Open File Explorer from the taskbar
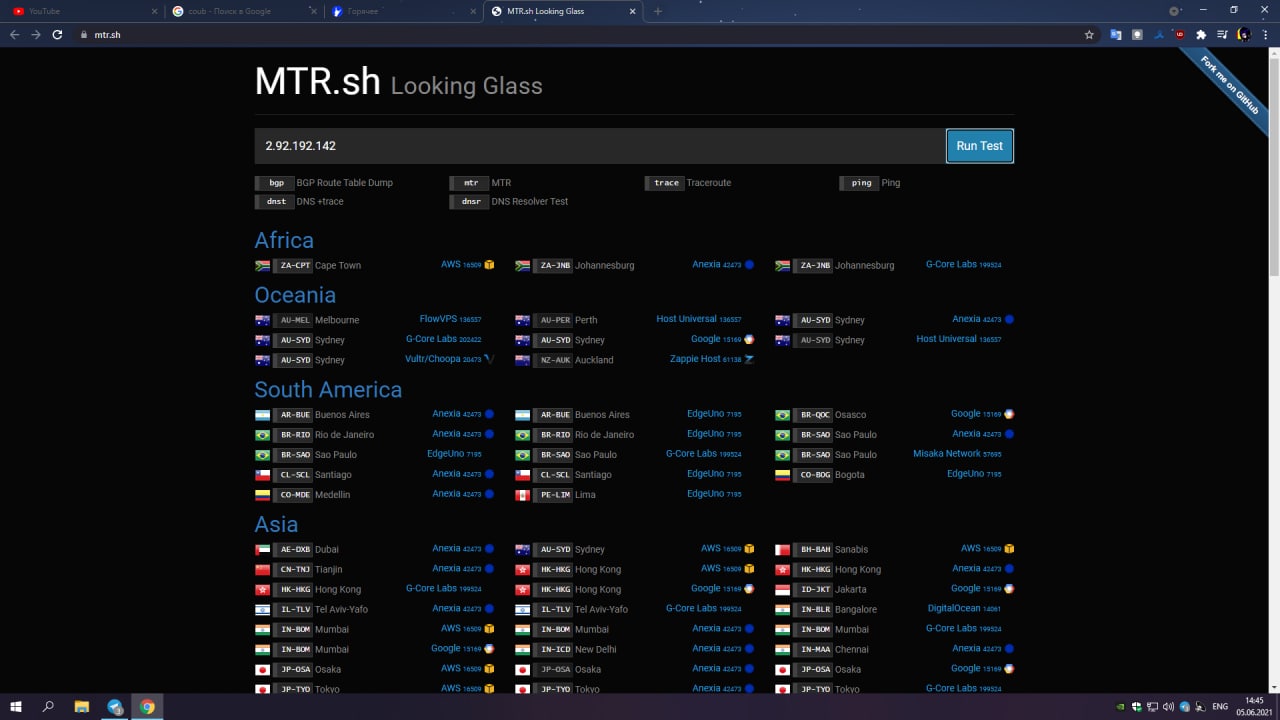The height and width of the screenshot is (720, 1280). [x=82, y=706]
